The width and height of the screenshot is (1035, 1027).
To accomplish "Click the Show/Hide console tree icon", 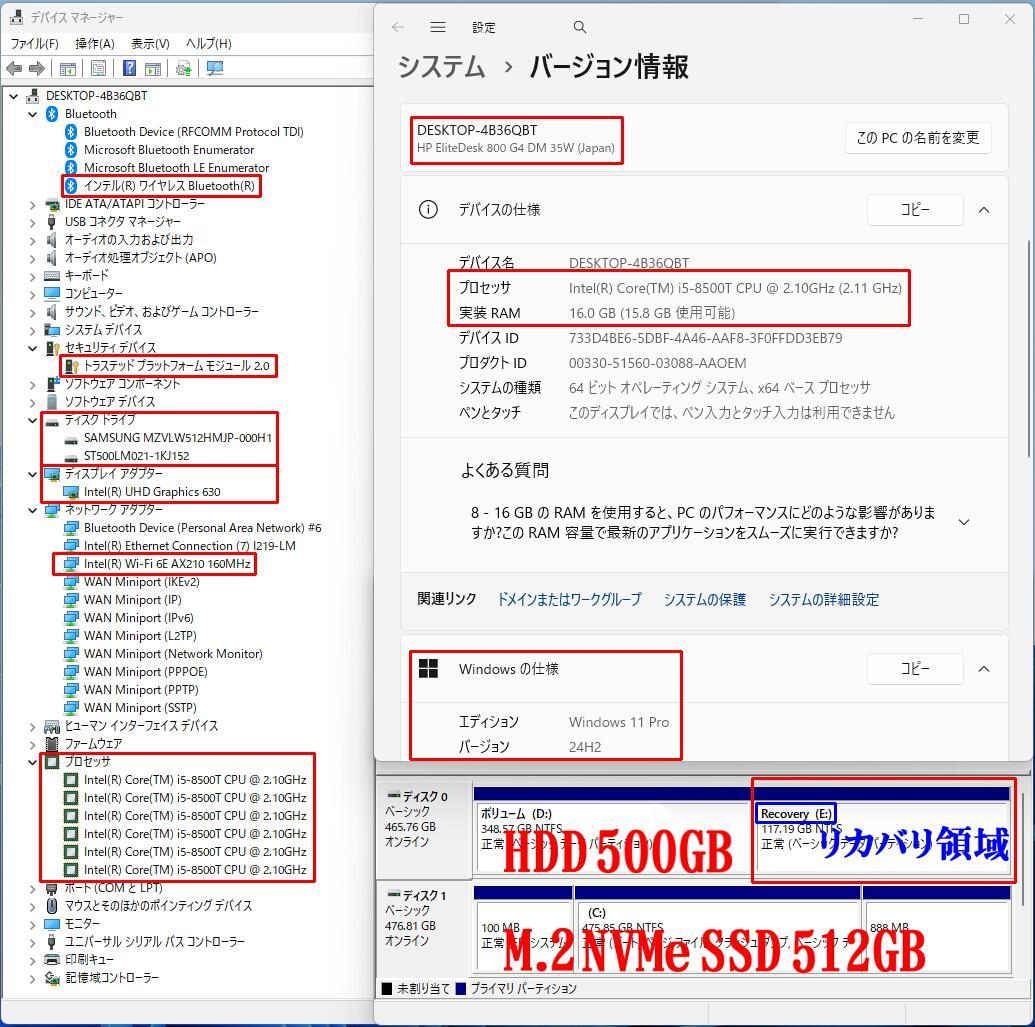I will [x=67, y=68].
